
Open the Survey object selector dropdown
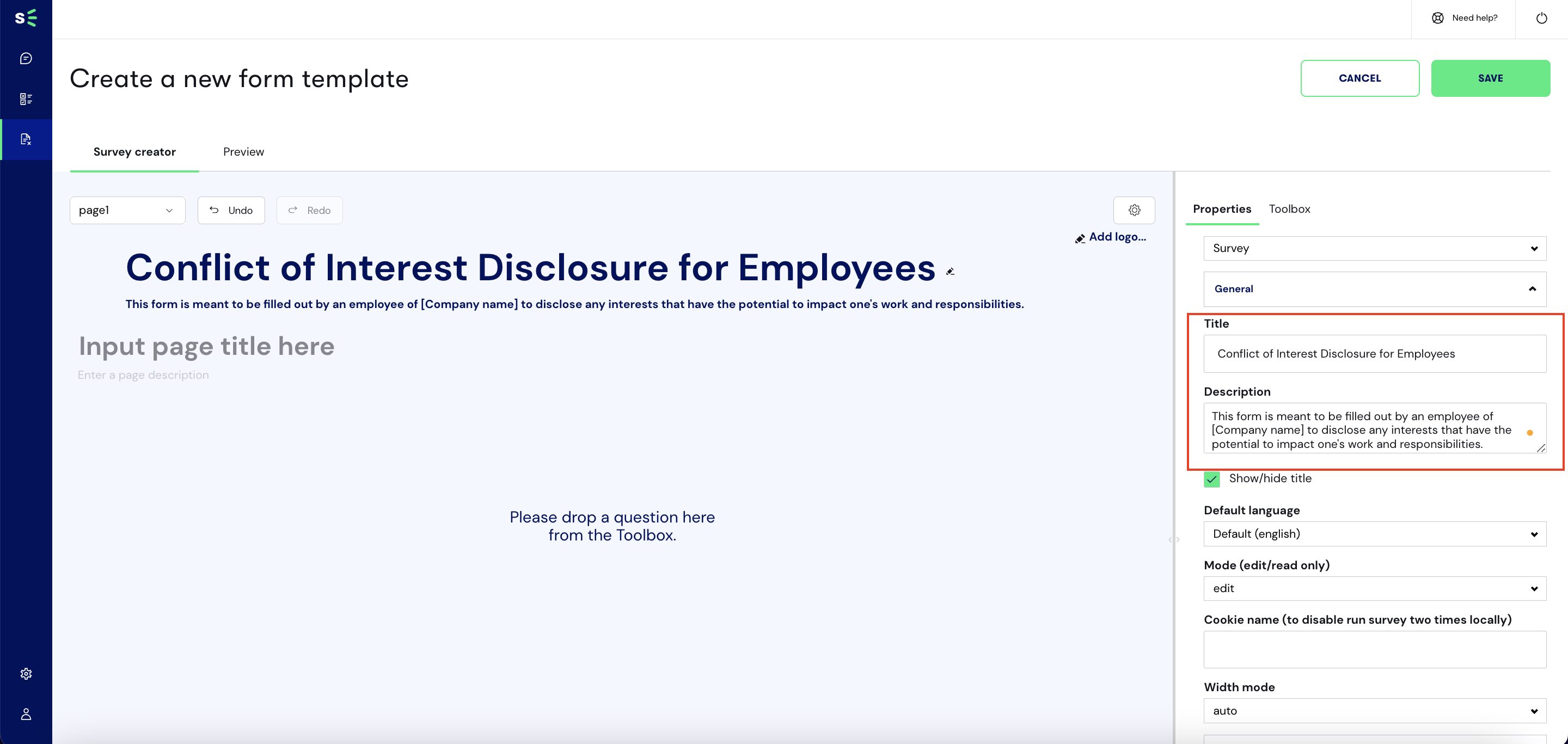[1375, 248]
